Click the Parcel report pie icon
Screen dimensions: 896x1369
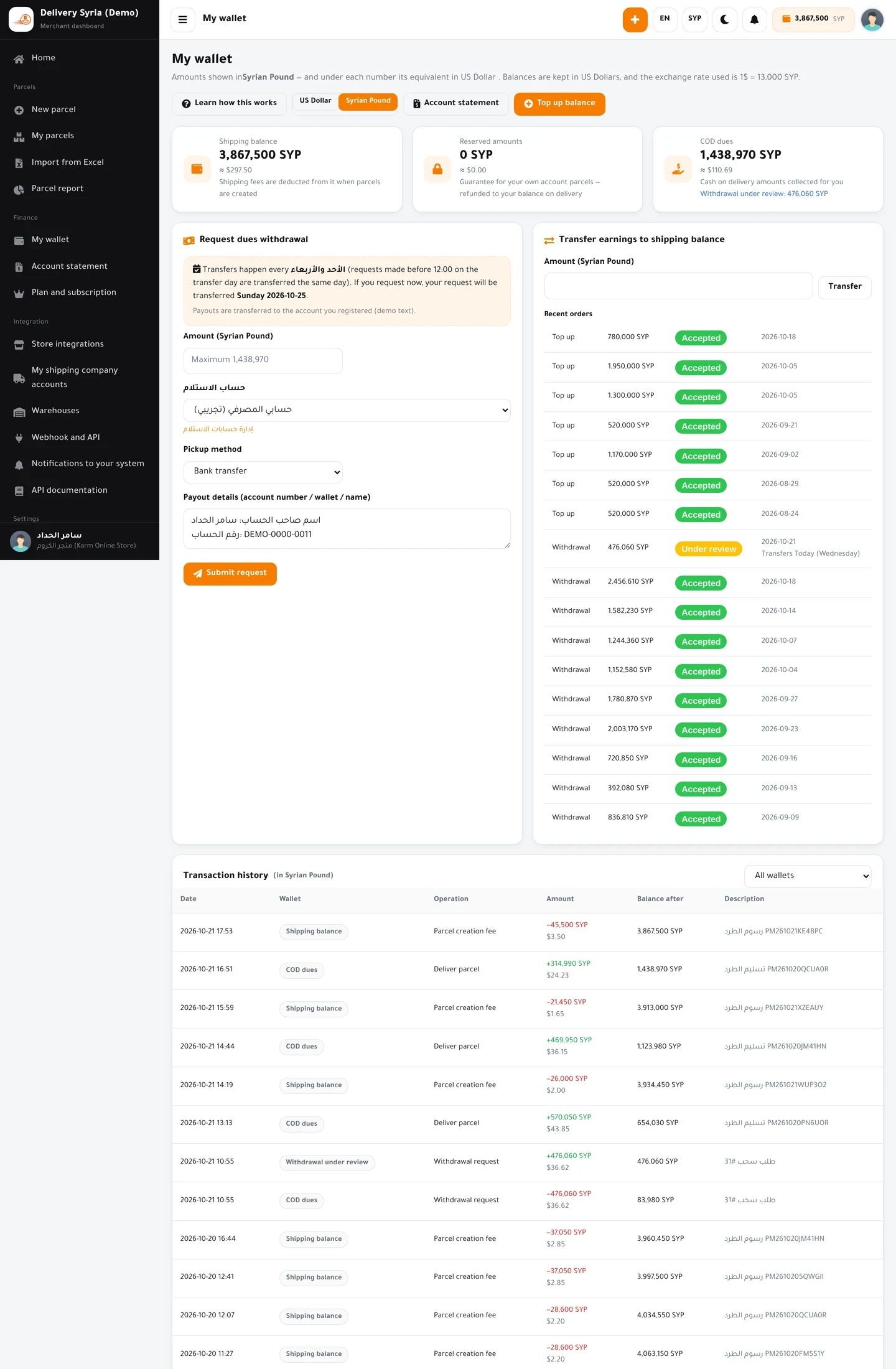pos(19,189)
